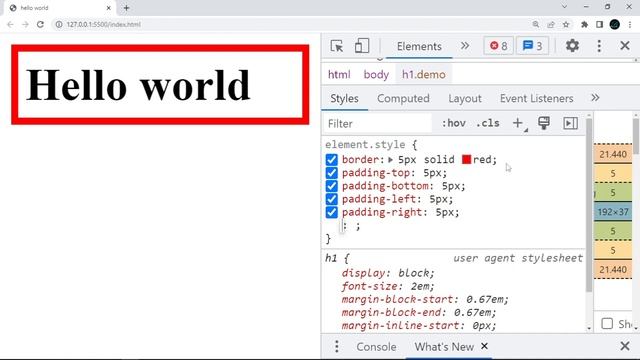Select html in the breadcrumb

coord(339,75)
